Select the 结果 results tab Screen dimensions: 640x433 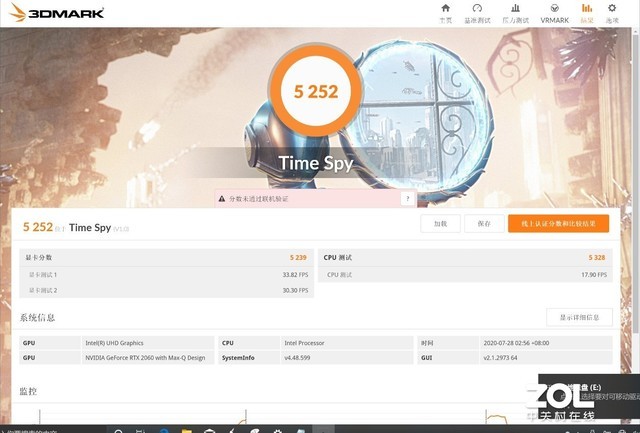(x=587, y=13)
